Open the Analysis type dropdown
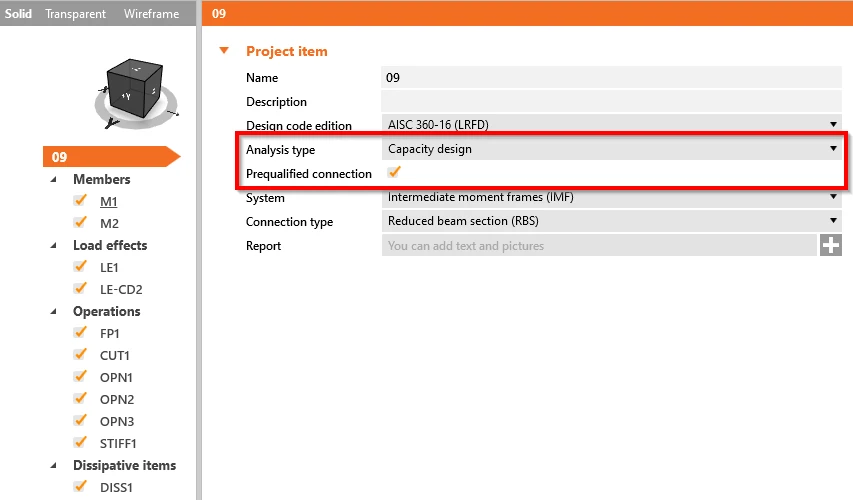This screenshot has width=853, height=500. pyautogui.click(x=612, y=149)
